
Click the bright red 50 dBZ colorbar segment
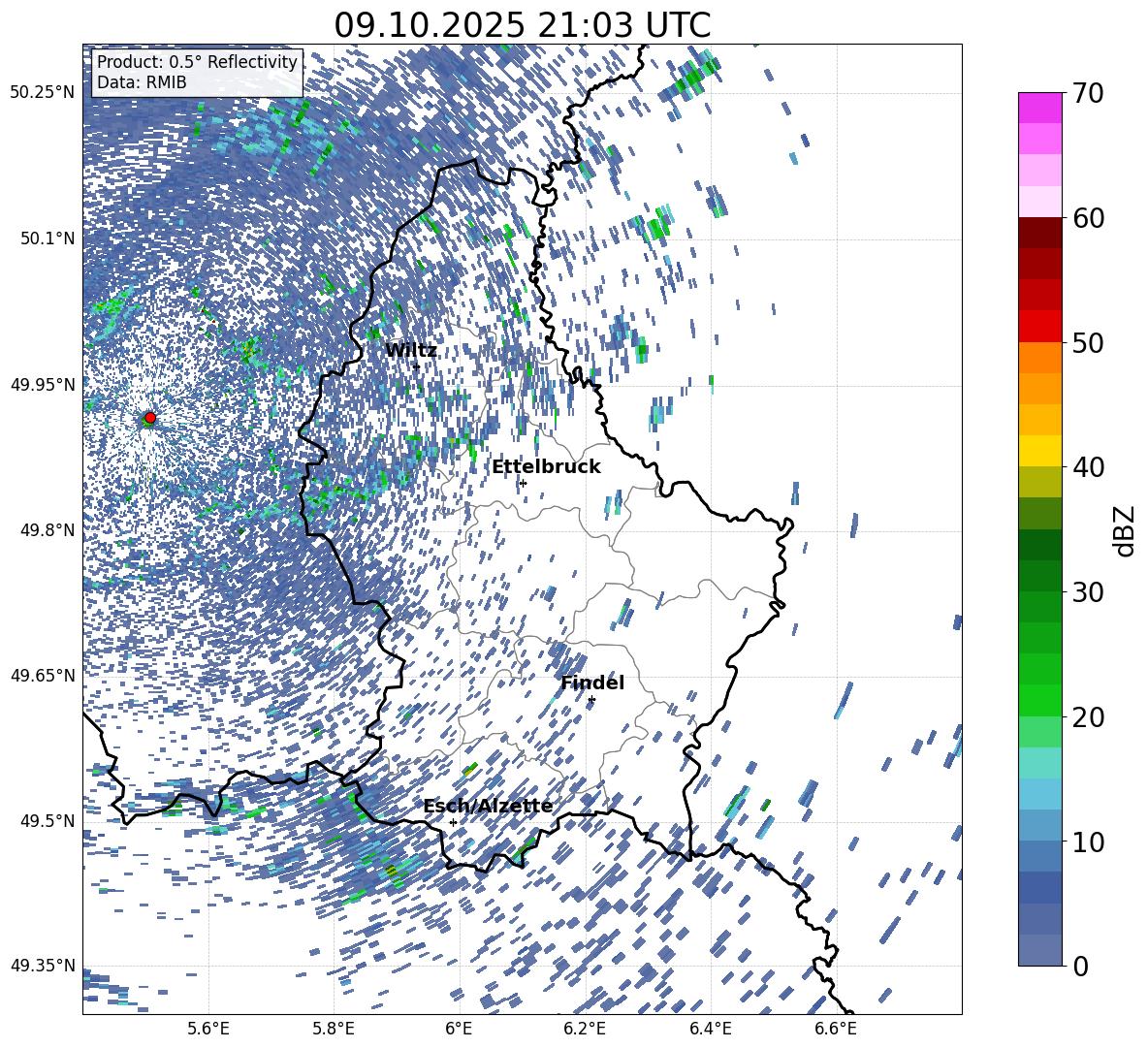[x=1039, y=327]
